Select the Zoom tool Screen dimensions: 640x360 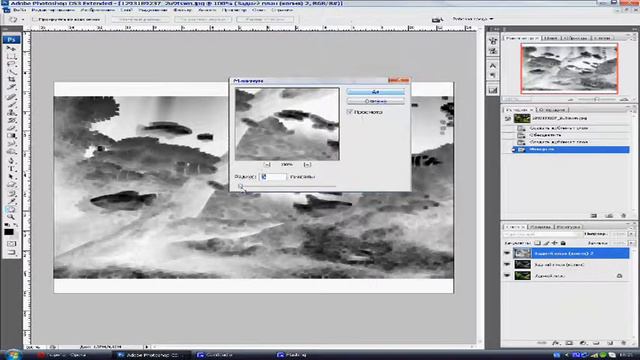(x=11, y=217)
